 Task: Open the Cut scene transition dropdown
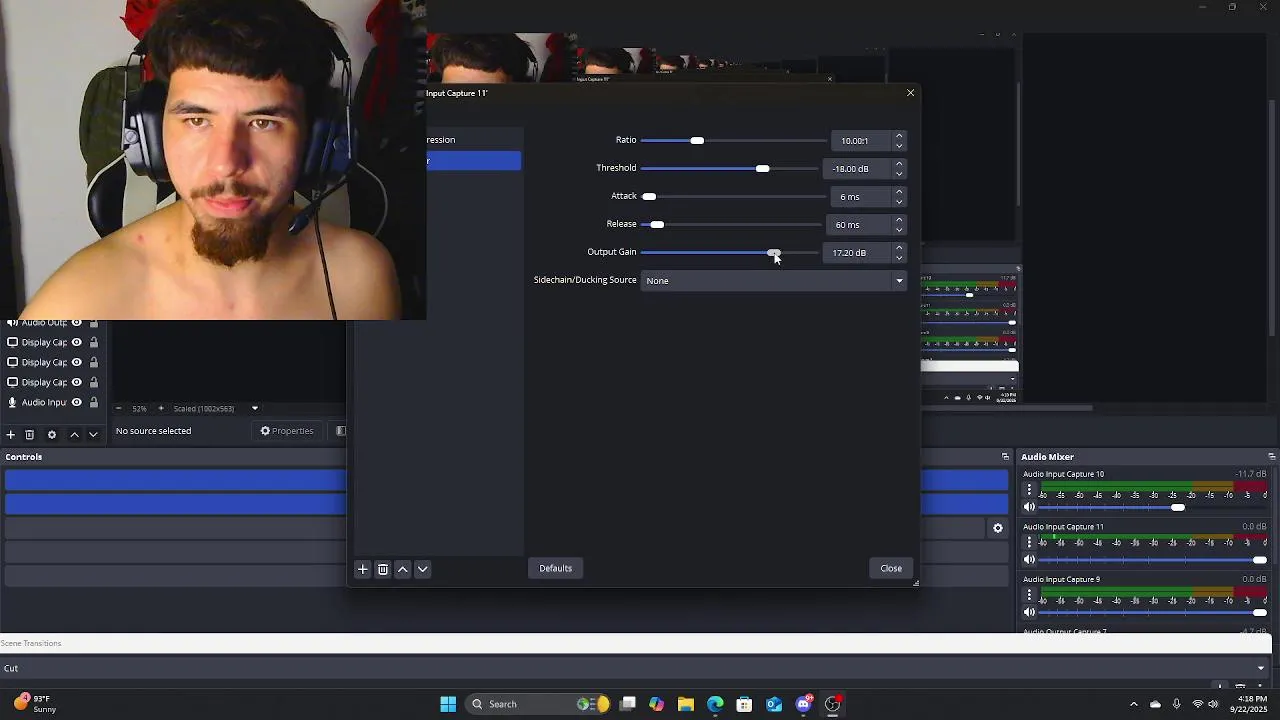(x=636, y=668)
